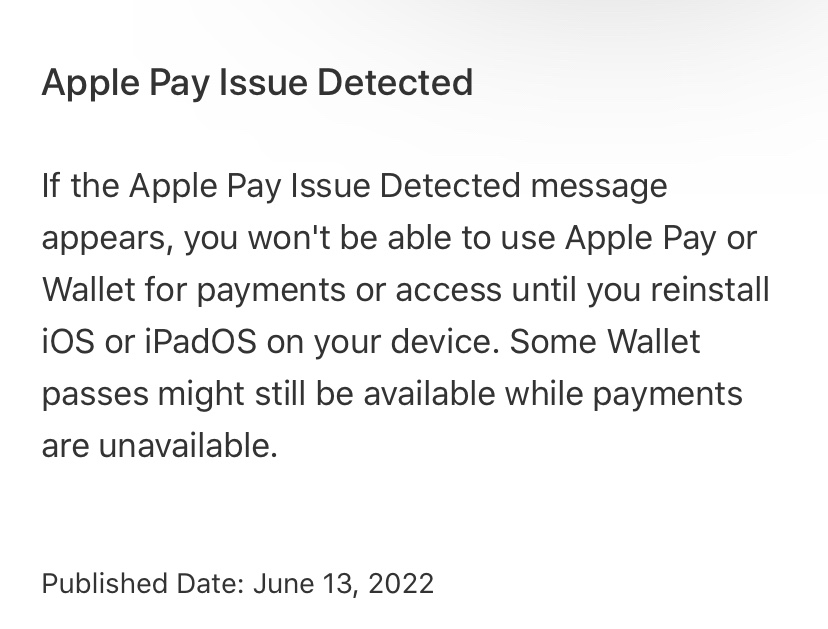This screenshot has height=629, width=828.
Task: Click the word "message" in the paragraph
Action: click(599, 187)
